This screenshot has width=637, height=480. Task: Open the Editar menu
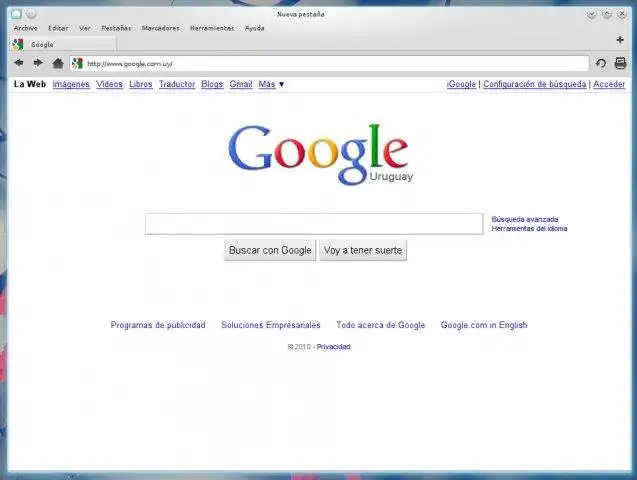click(58, 28)
